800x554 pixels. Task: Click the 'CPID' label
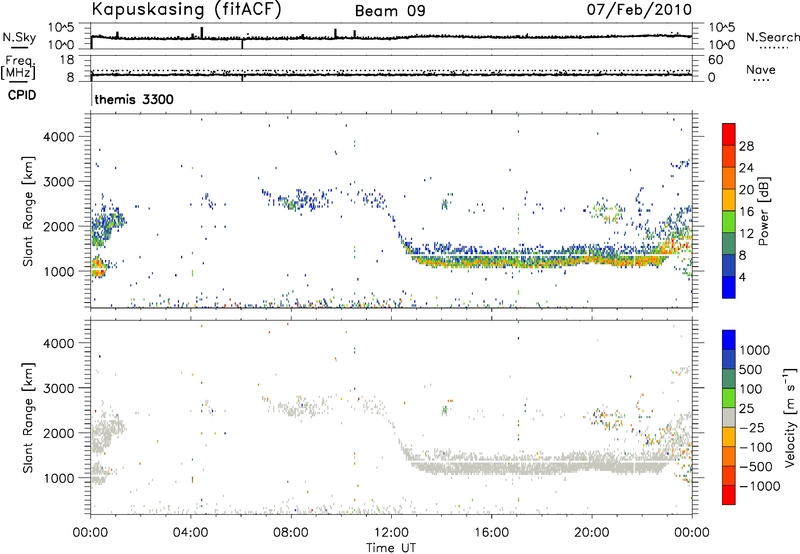coord(22,95)
